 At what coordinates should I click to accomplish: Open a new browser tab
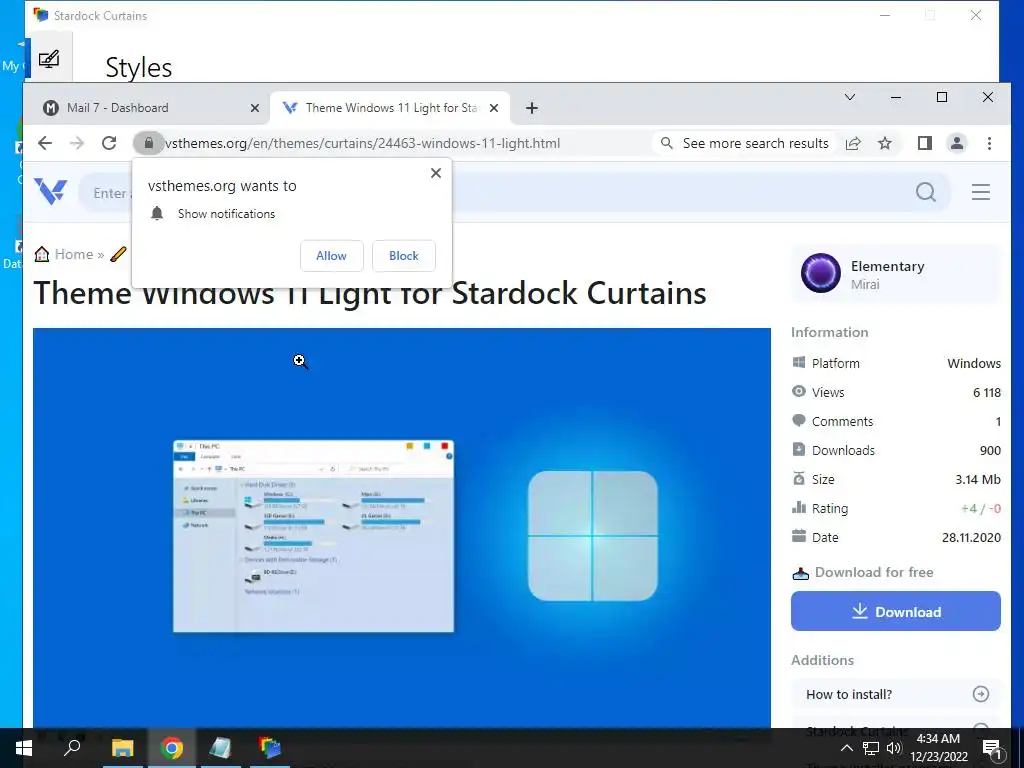pyautogui.click(x=532, y=108)
